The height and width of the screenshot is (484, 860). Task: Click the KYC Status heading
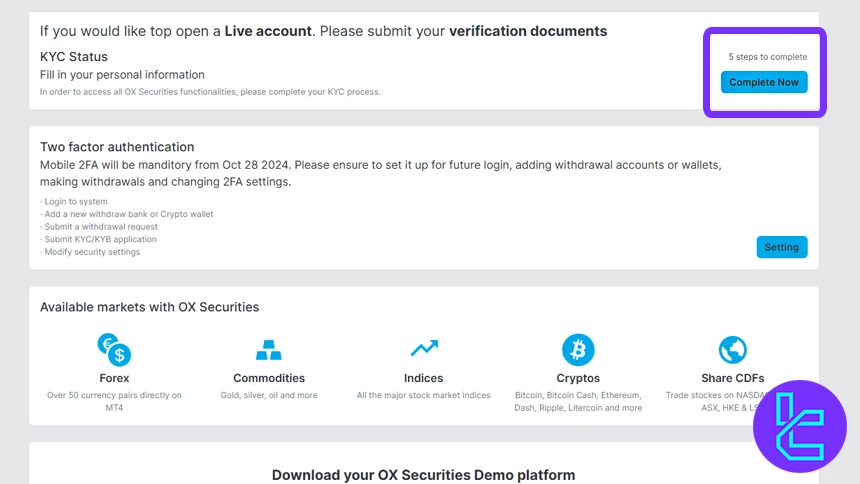coord(73,57)
